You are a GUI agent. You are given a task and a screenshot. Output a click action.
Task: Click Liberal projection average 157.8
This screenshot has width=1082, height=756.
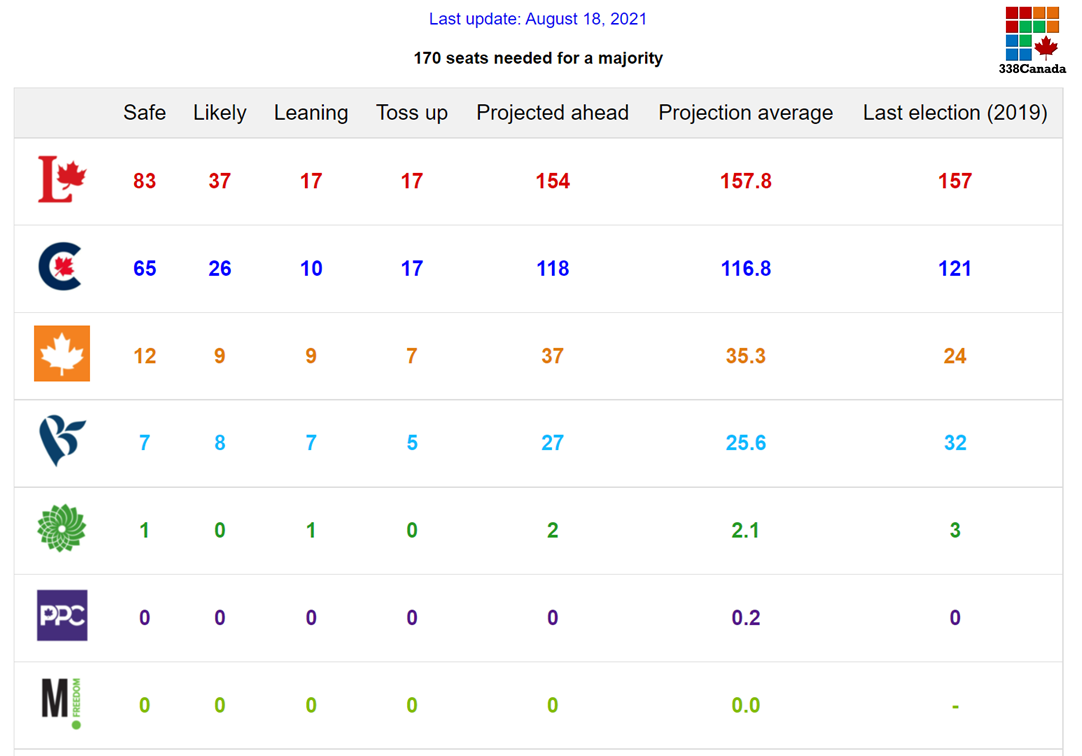[745, 181]
